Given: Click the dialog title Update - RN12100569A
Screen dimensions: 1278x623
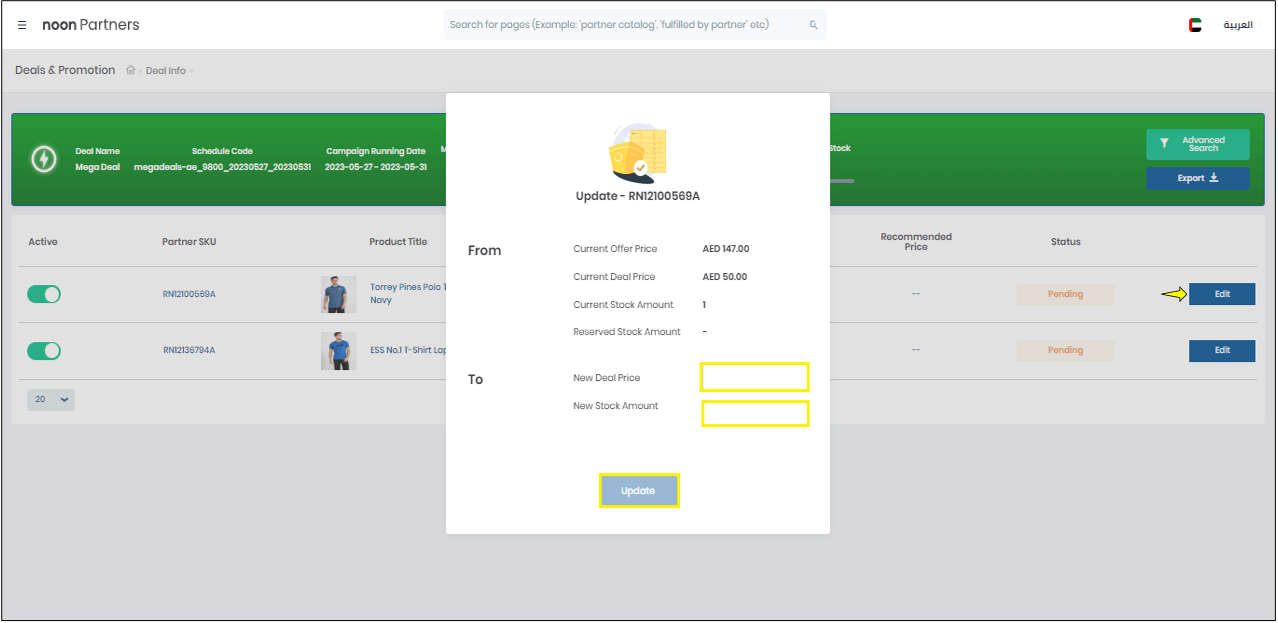Looking at the screenshot, I should (x=638, y=196).
